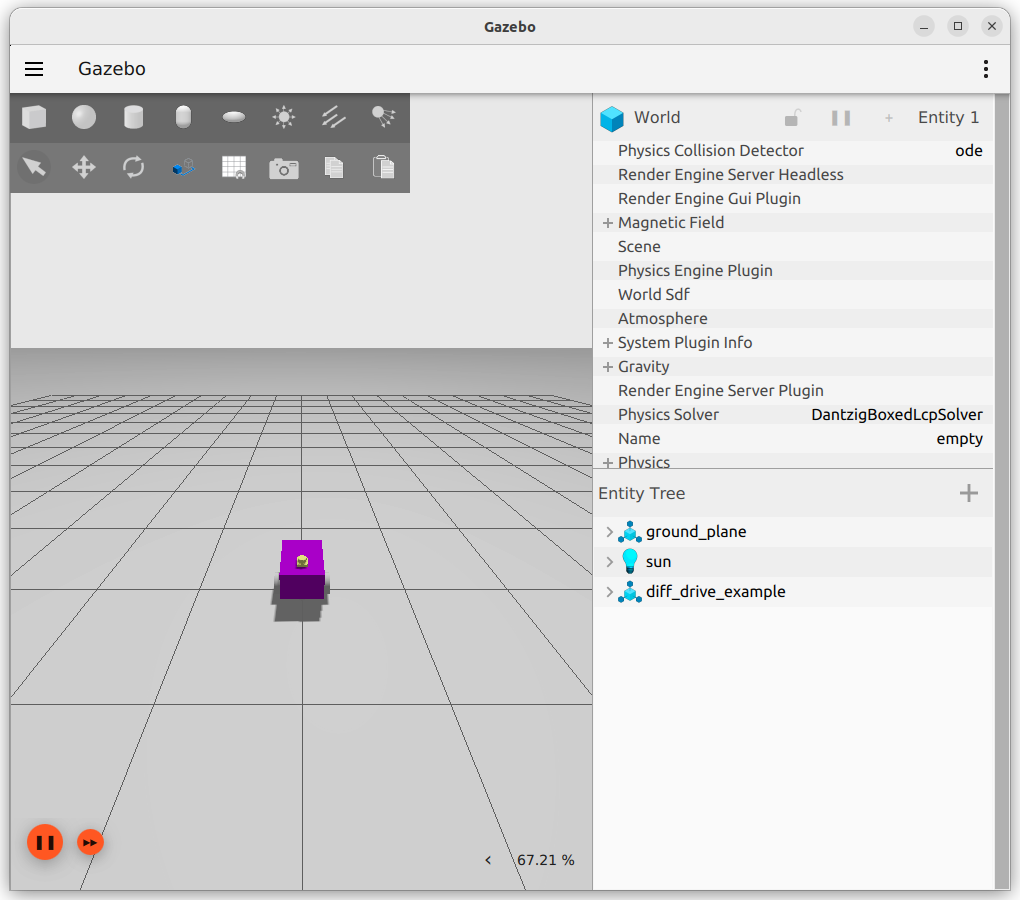Click the Physics Collision Detector row
1020x900 pixels.
793,151
